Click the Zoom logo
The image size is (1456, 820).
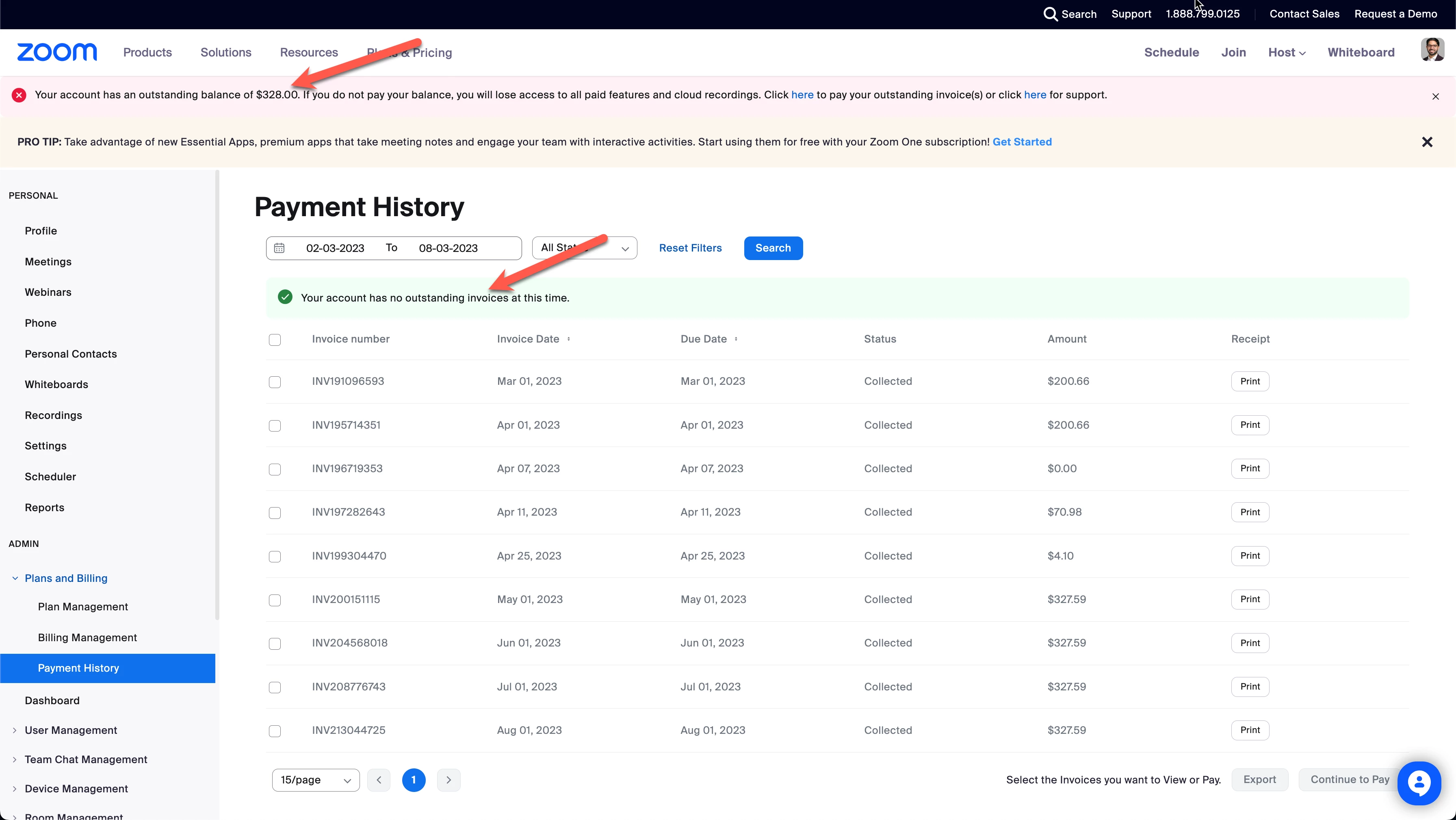coord(57,52)
